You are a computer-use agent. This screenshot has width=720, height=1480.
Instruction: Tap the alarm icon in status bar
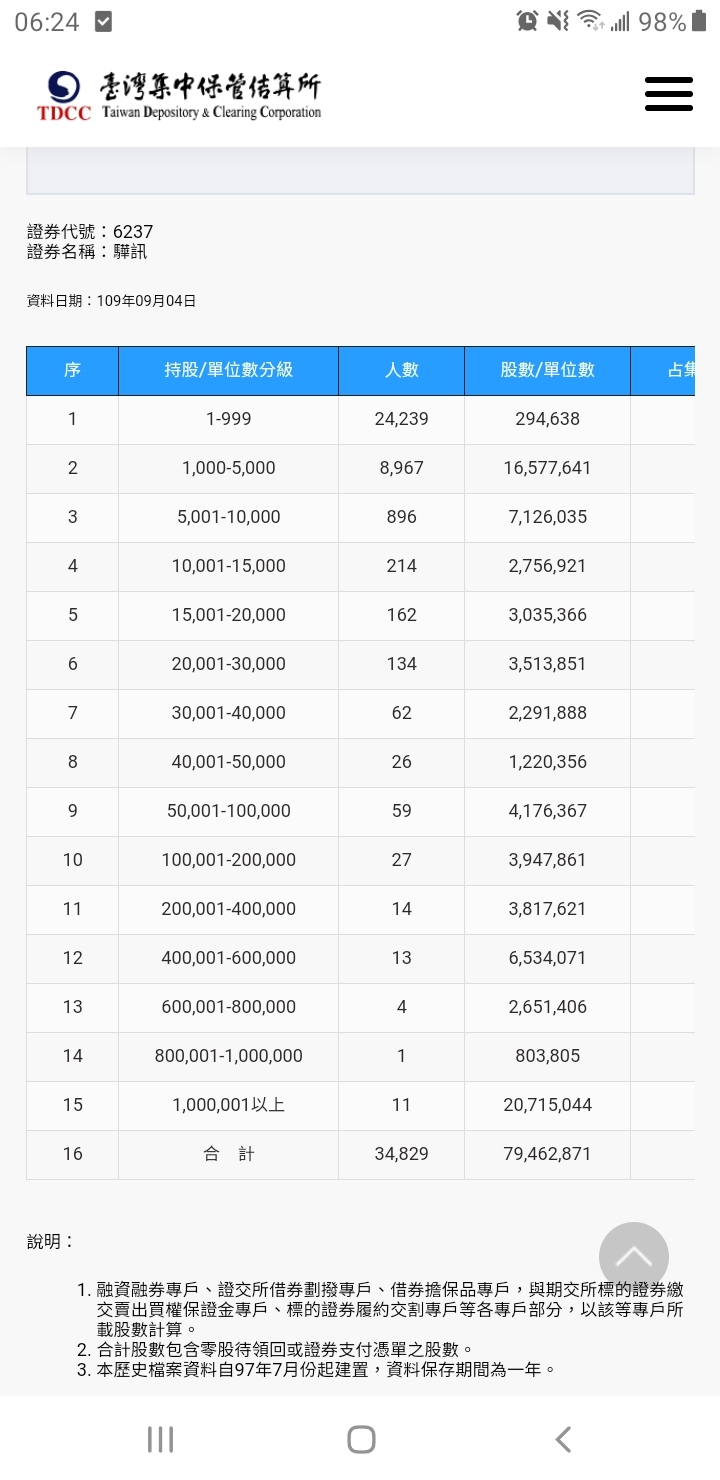pyautogui.click(x=527, y=21)
